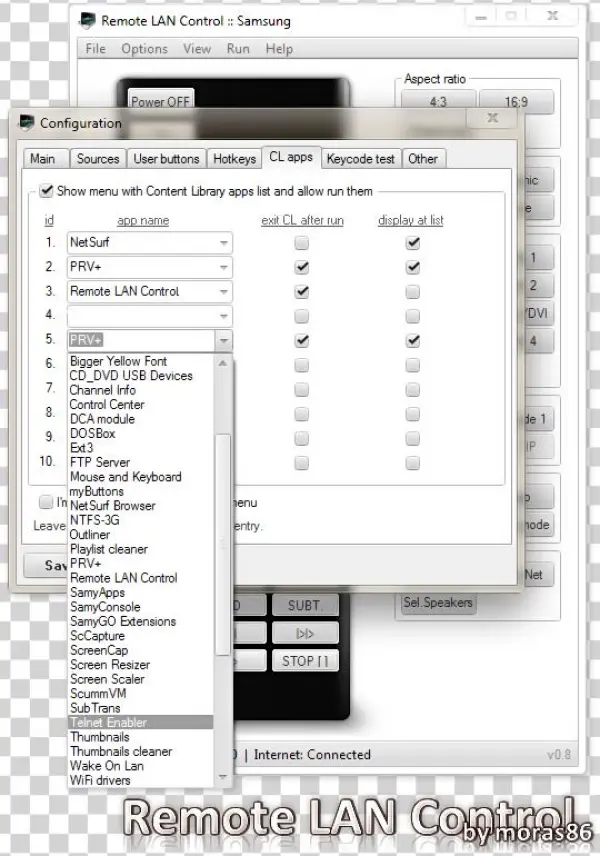Screen dimensions: 600x856
Task: Click Power OFF in main window
Action: click(x=161, y=99)
